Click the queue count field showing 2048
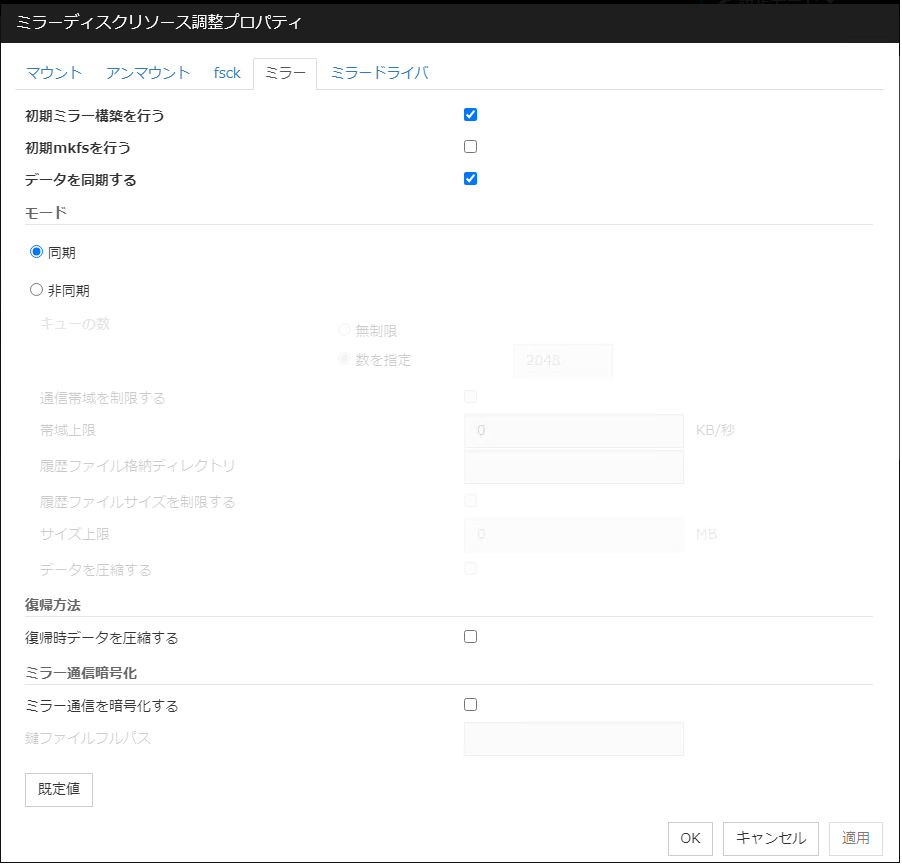902x866 pixels. tap(562, 361)
